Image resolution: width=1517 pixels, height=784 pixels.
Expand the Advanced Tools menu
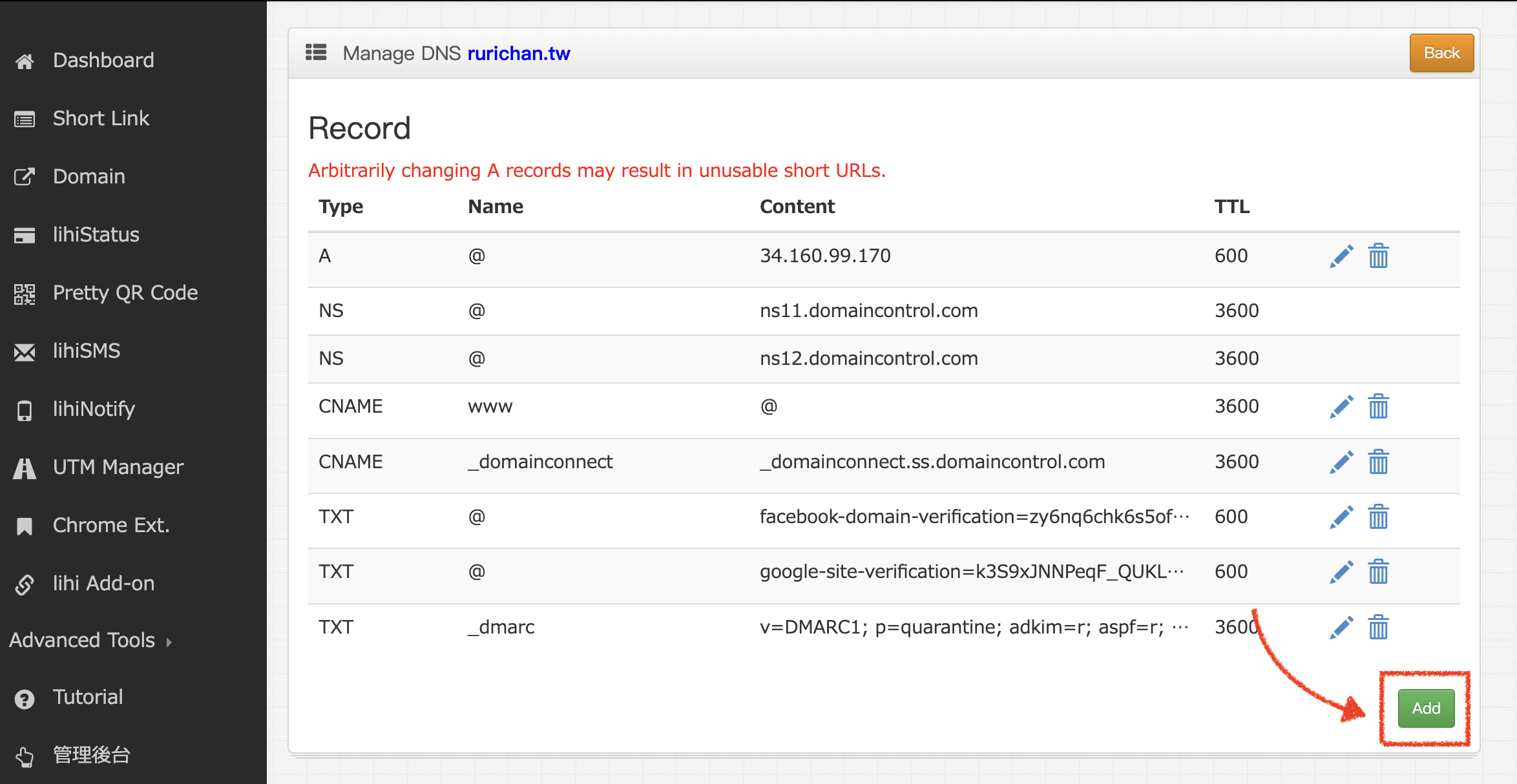pos(90,641)
